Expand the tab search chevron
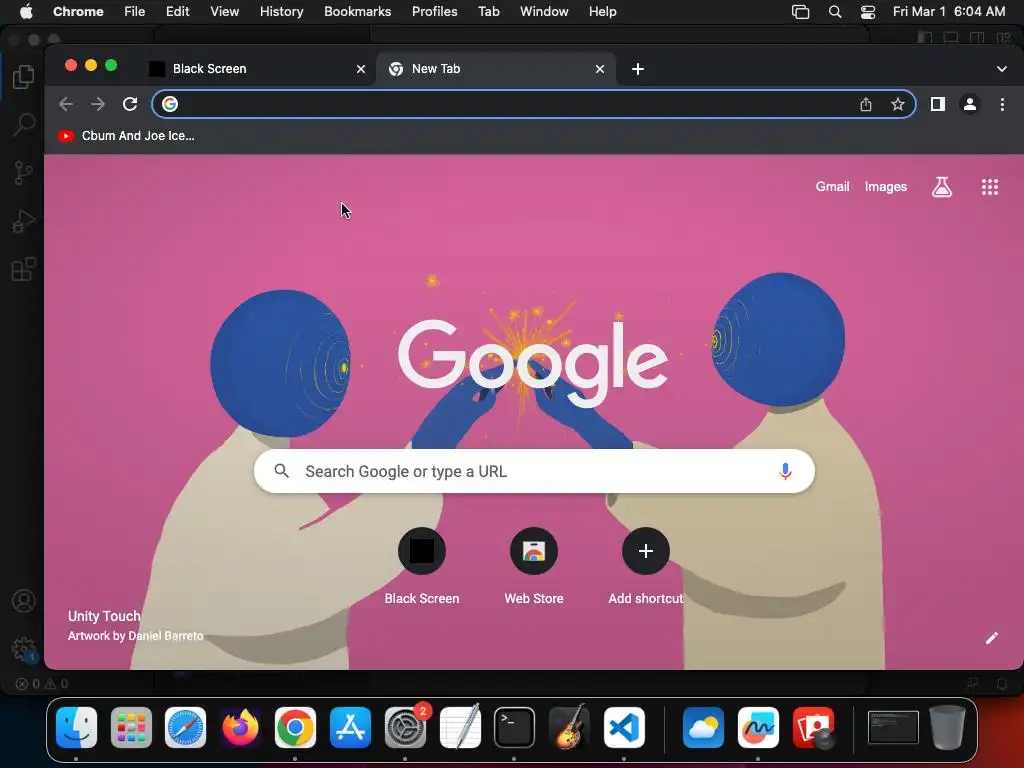The width and height of the screenshot is (1024, 768). (1002, 69)
